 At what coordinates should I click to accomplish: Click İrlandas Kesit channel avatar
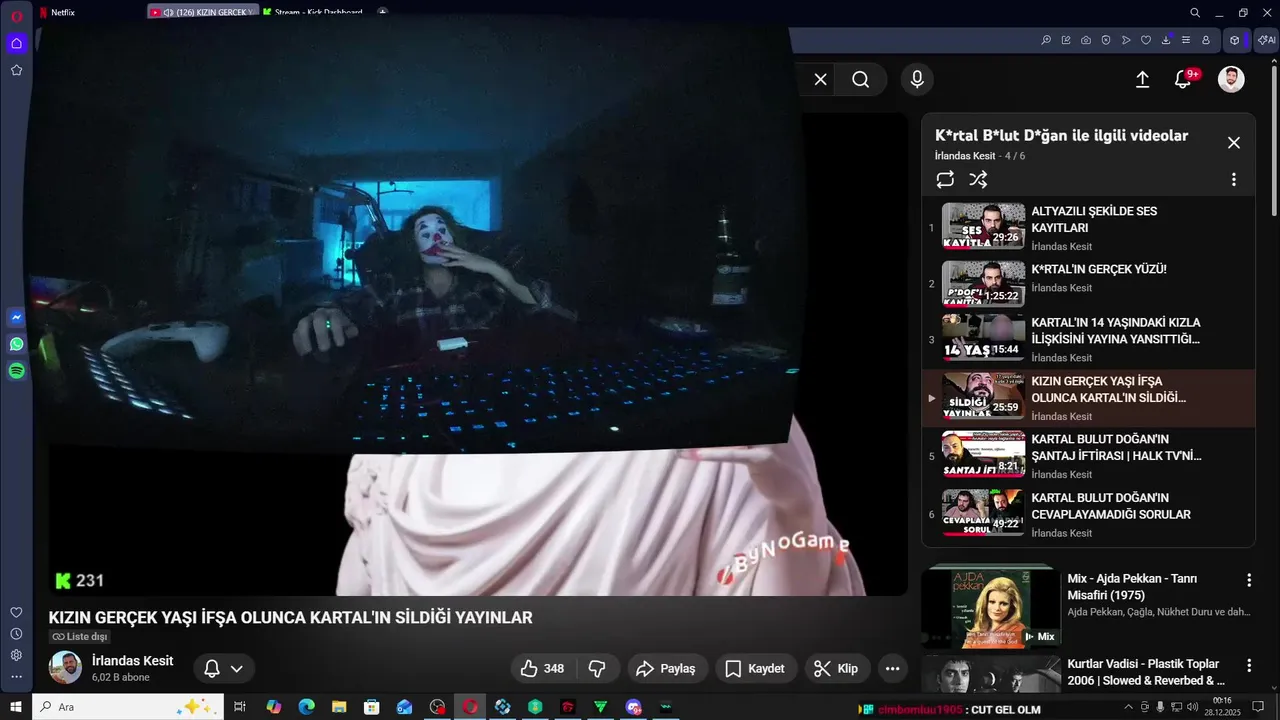(66, 667)
